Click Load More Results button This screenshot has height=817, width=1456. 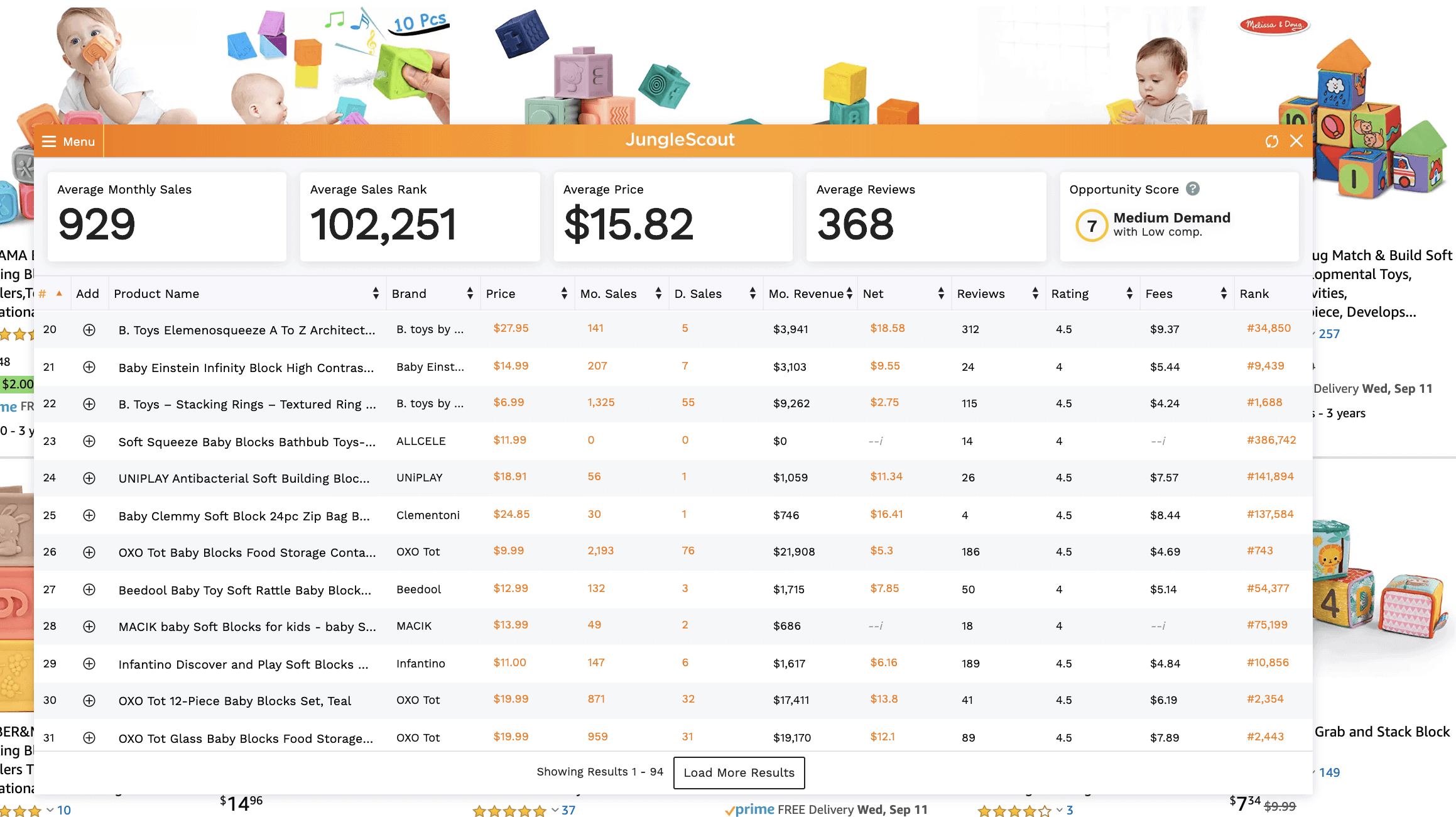tap(739, 772)
